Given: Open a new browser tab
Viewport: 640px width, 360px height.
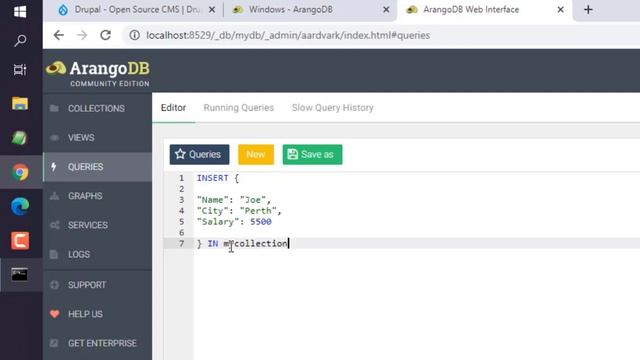Looking at the screenshot, I should tap(588, 10).
